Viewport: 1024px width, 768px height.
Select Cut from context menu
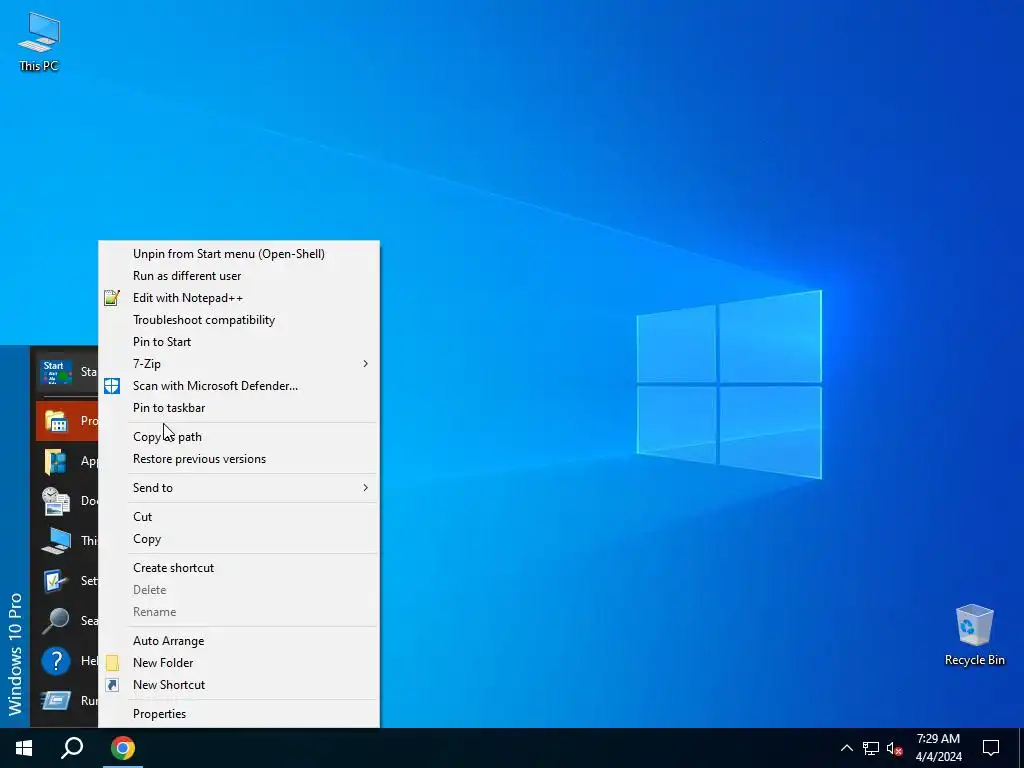[239, 517]
